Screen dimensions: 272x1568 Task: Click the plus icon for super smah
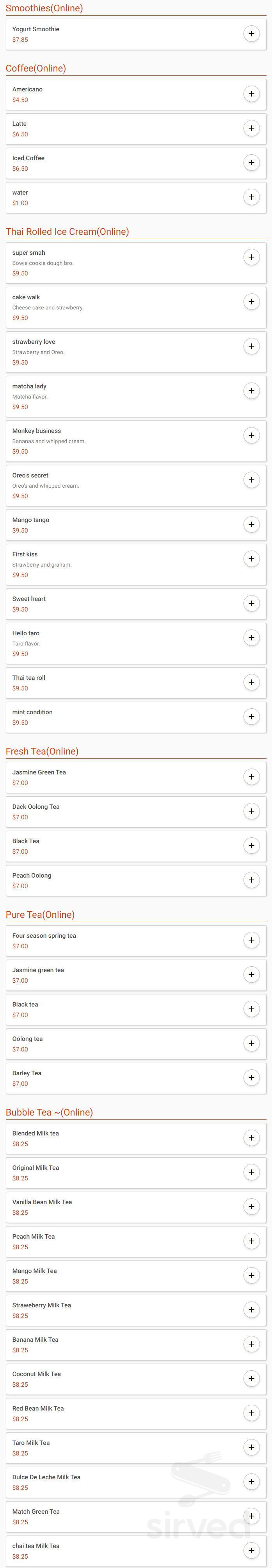tap(251, 256)
